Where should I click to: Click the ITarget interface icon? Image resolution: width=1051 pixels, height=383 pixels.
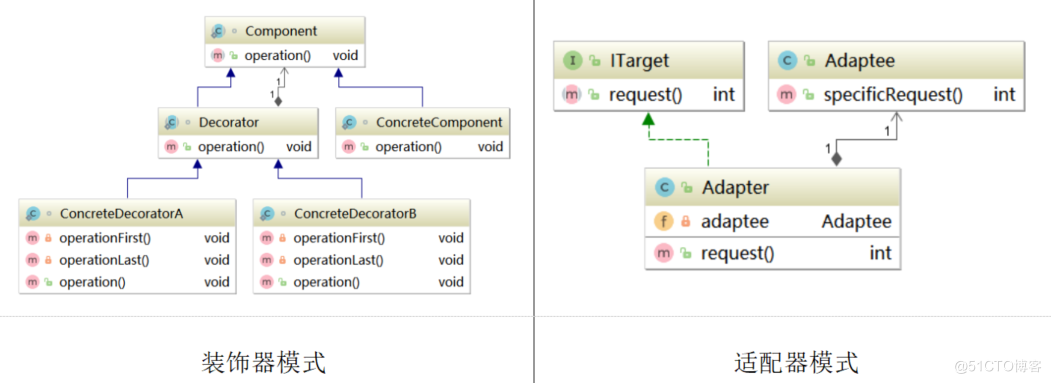(572, 61)
